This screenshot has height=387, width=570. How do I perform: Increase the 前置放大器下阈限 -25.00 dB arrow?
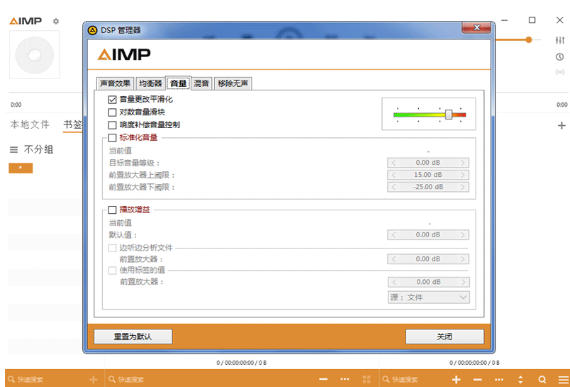click(x=462, y=187)
